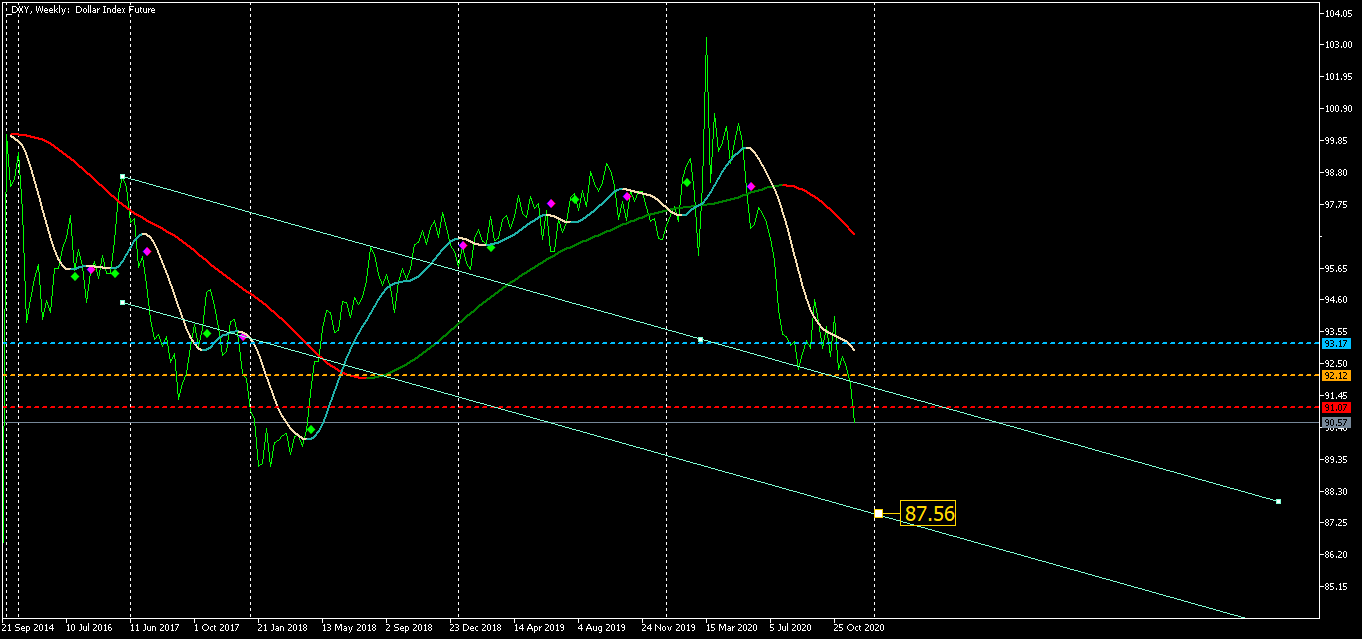The width and height of the screenshot is (1362, 639).
Task: Click the 87.25 price axis label
Action: click(1338, 523)
